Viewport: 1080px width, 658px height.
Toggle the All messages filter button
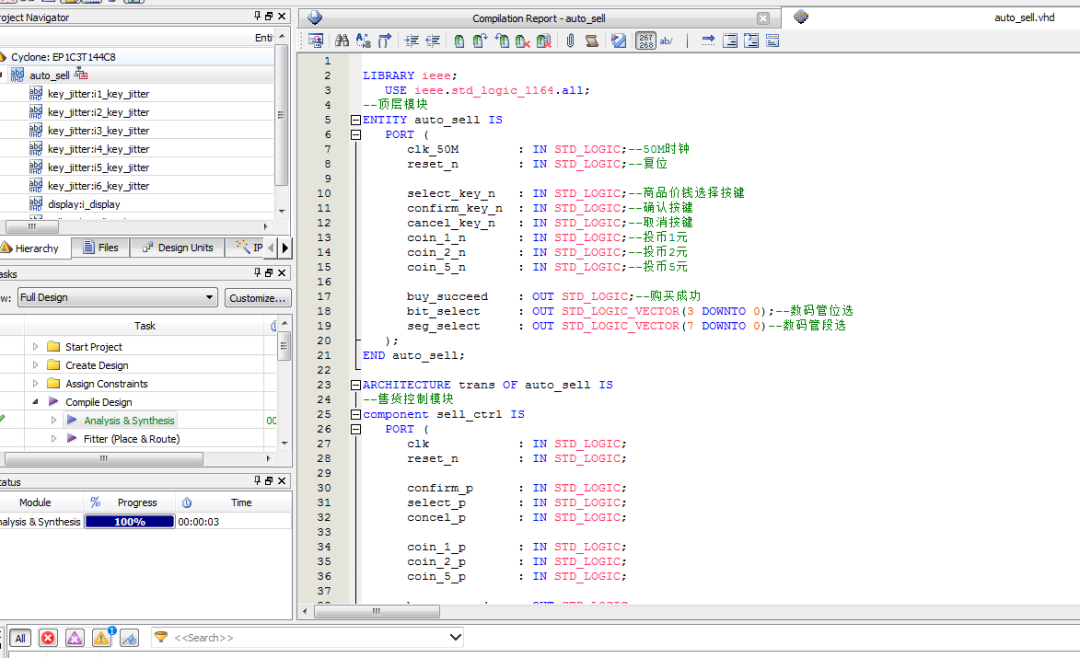click(x=19, y=638)
